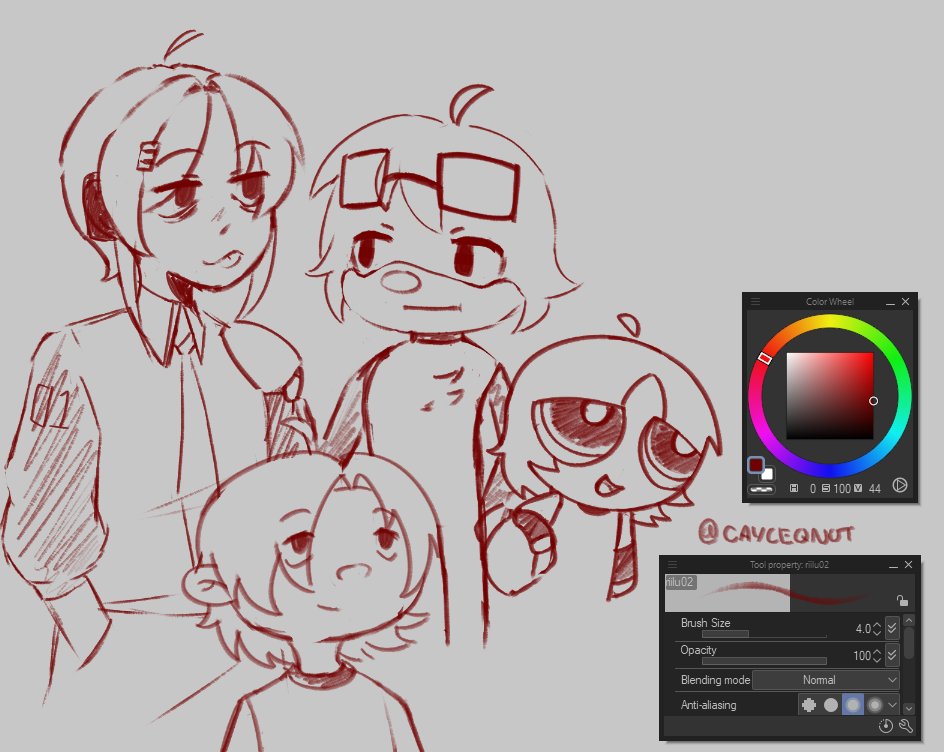Open Sub Tool Detail wrench icon
Viewport: 944px width, 752px height.
(905, 726)
